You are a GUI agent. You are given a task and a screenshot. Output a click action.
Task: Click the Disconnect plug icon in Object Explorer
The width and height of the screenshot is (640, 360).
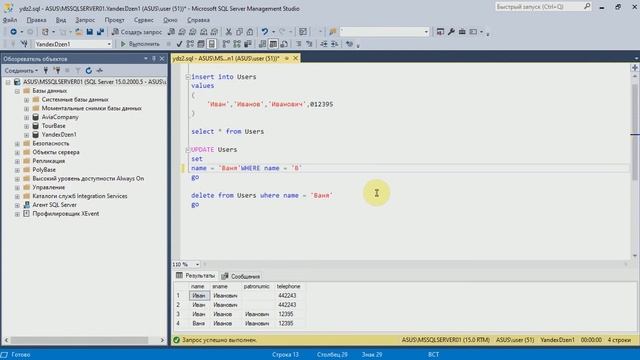[x=57, y=71]
